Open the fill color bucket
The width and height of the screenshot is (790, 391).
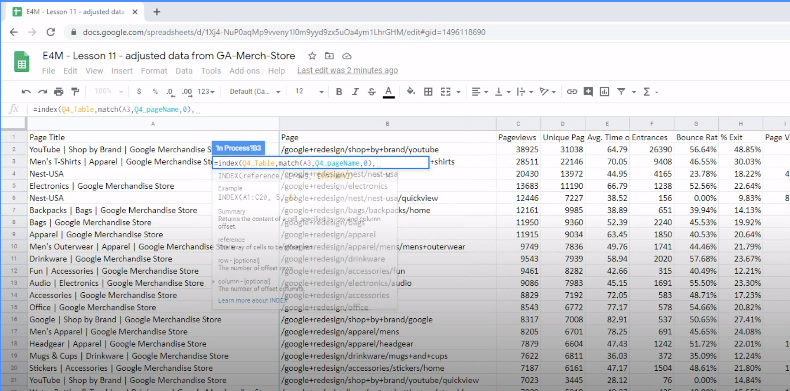click(411, 91)
